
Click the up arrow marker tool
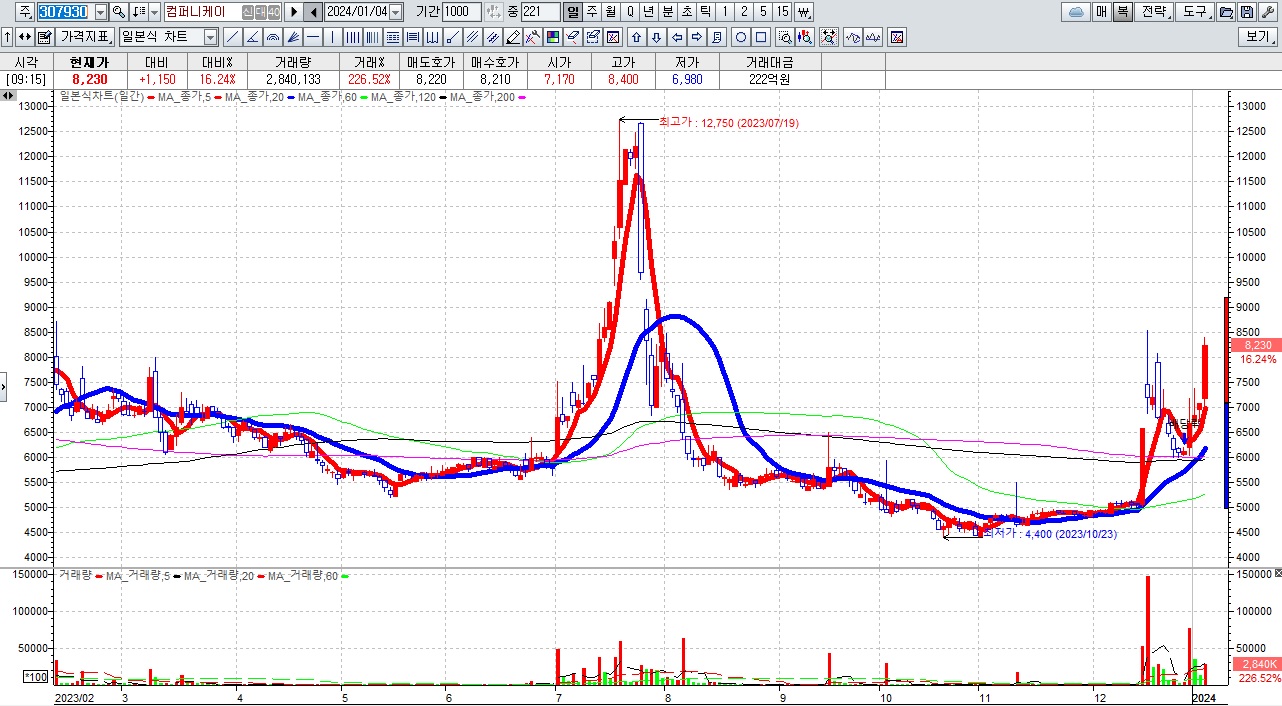pyautogui.click(x=636, y=37)
